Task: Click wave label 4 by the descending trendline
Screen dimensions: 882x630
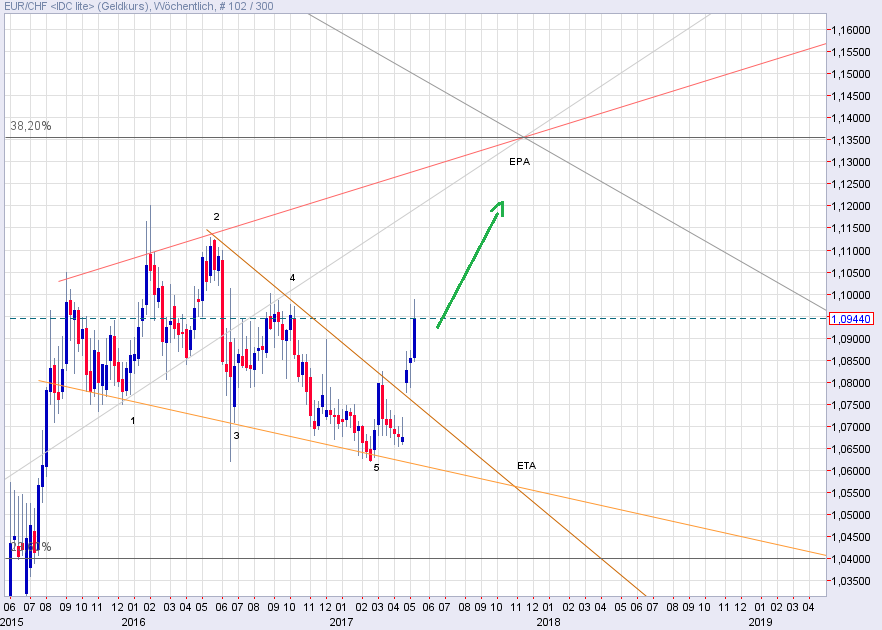Action: [292, 278]
